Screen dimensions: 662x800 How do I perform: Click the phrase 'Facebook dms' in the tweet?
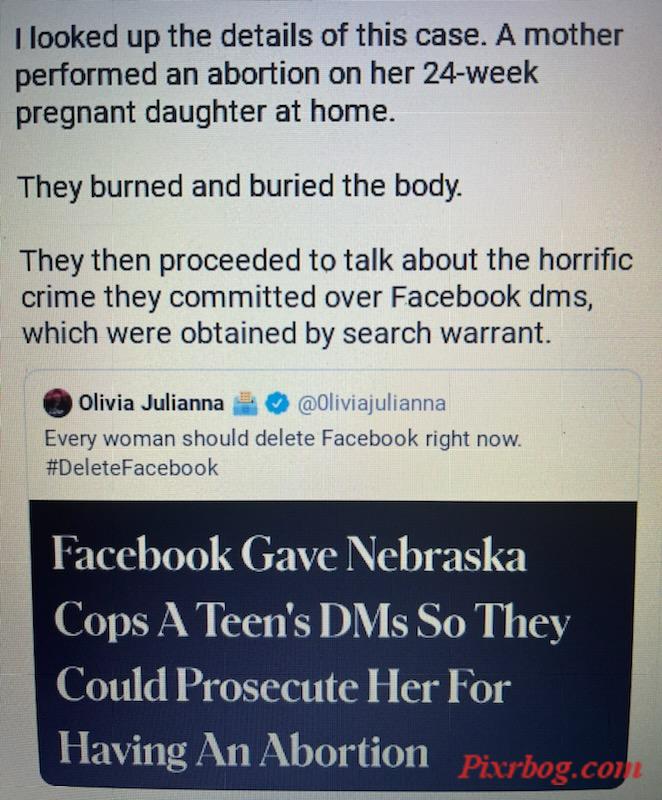coord(492,297)
